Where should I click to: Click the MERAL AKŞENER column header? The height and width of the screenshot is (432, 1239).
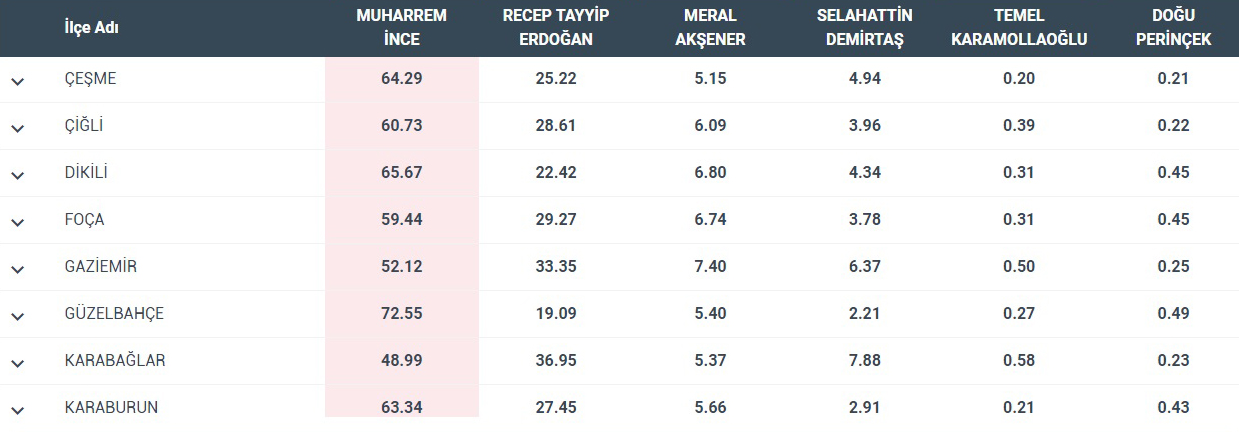pyautogui.click(x=710, y=28)
